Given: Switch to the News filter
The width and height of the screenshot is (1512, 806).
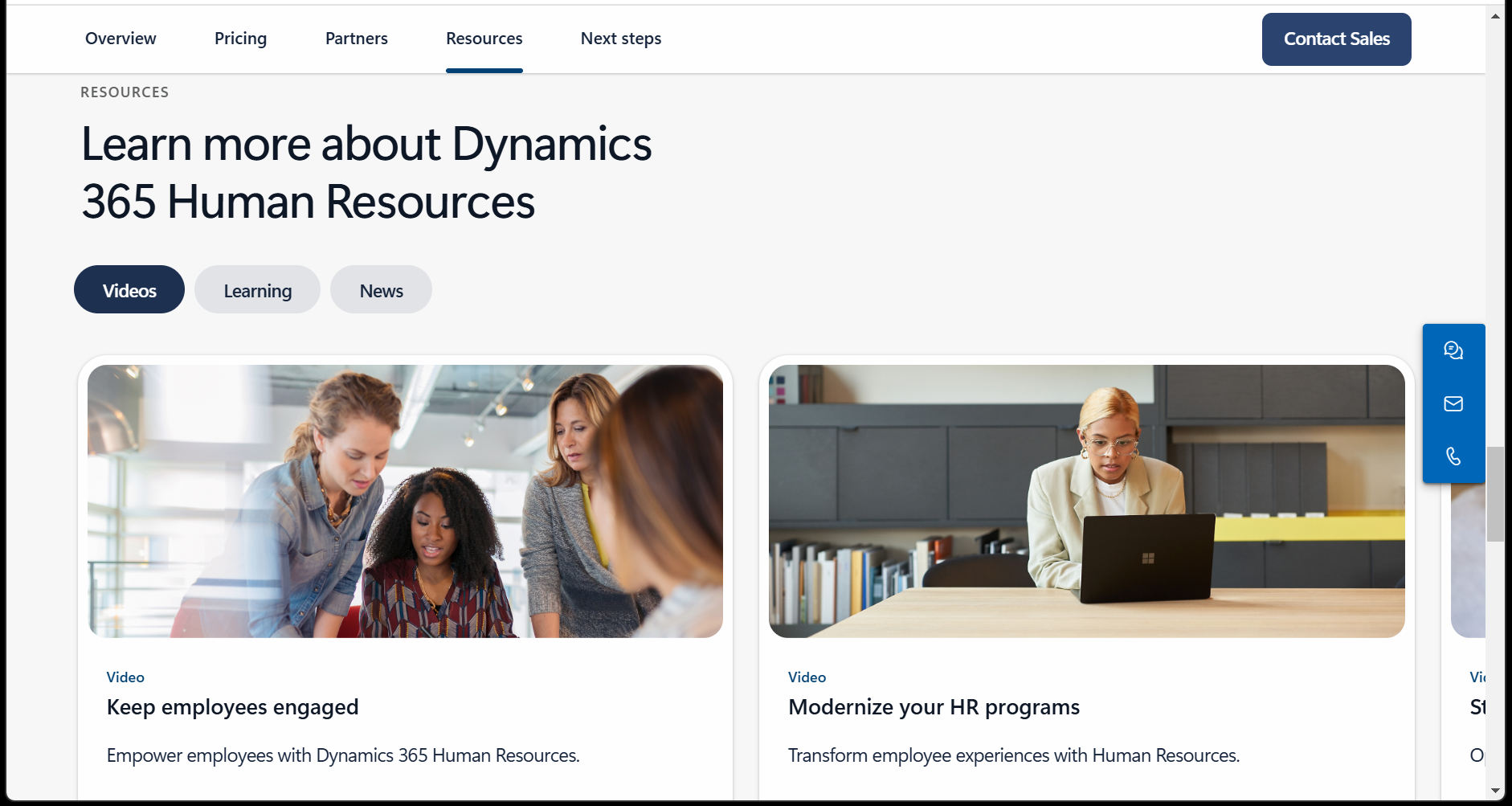Looking at the screenshot, I should coord(380,289).
